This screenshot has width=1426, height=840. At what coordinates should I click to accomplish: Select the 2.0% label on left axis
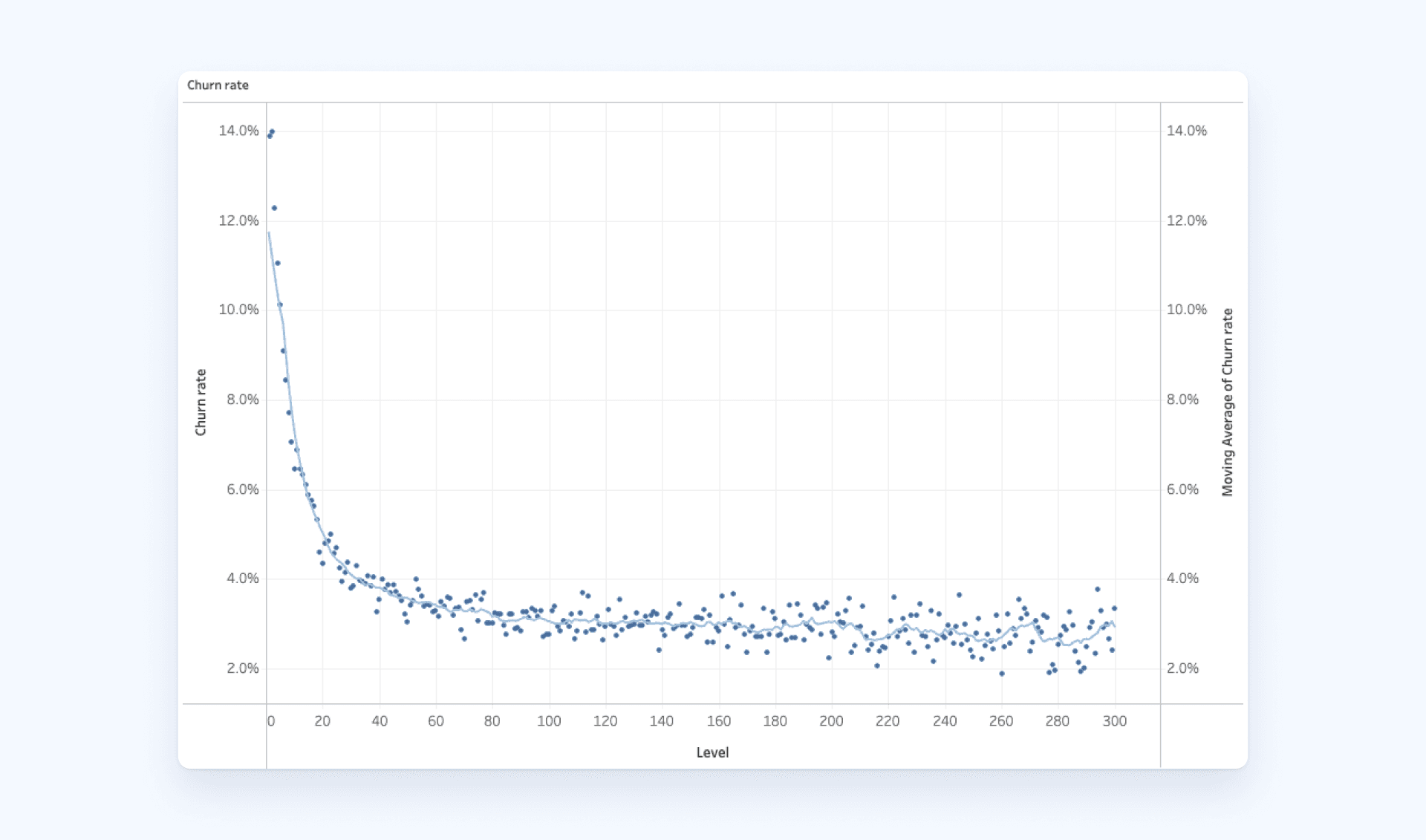[x=243, y=668]
